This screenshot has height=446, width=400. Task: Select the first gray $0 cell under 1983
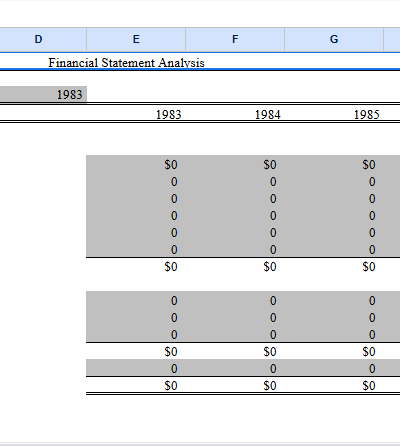pyautogui.click(x=136, y=164)
